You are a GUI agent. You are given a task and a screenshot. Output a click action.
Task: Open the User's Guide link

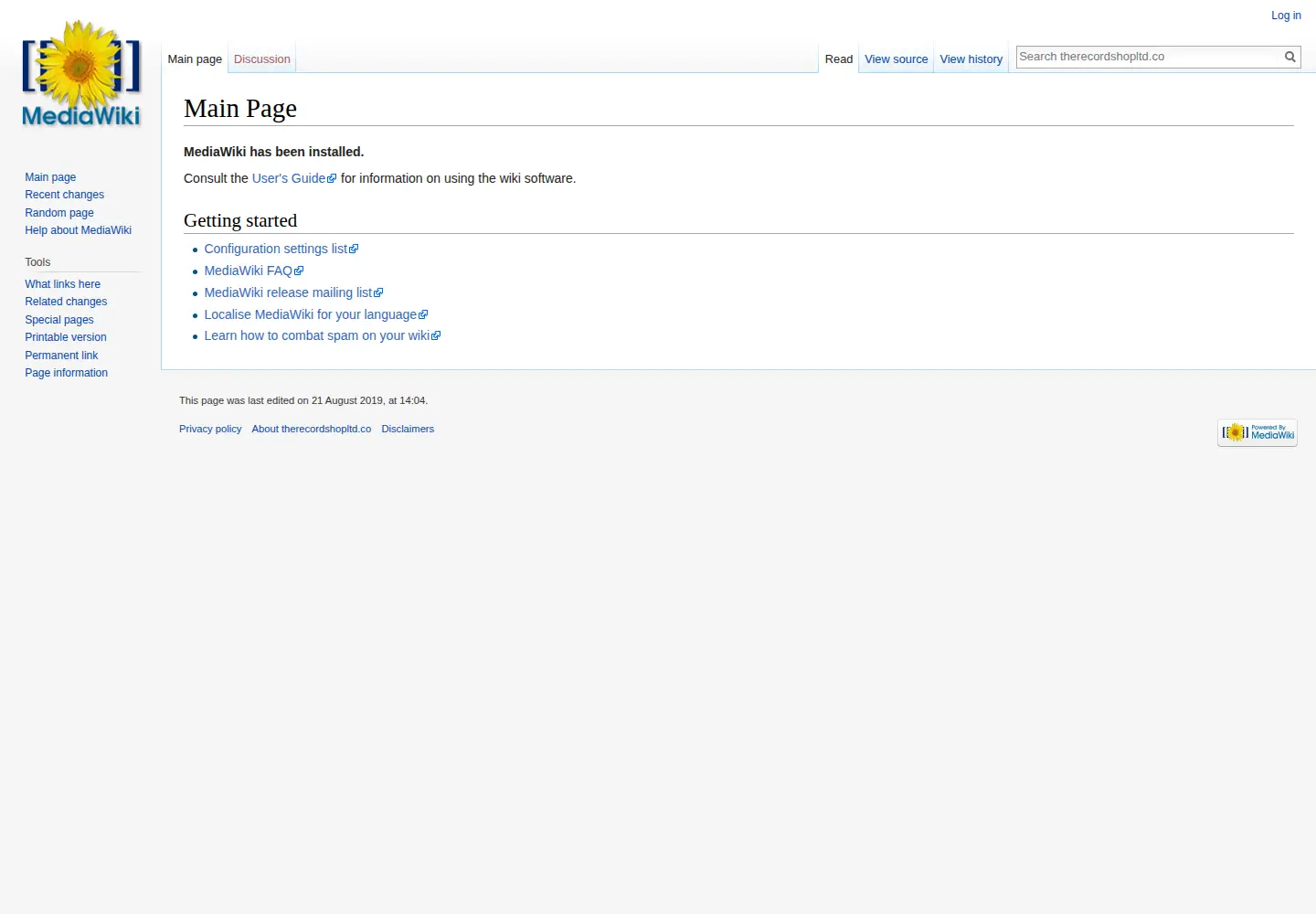point(294,178)
